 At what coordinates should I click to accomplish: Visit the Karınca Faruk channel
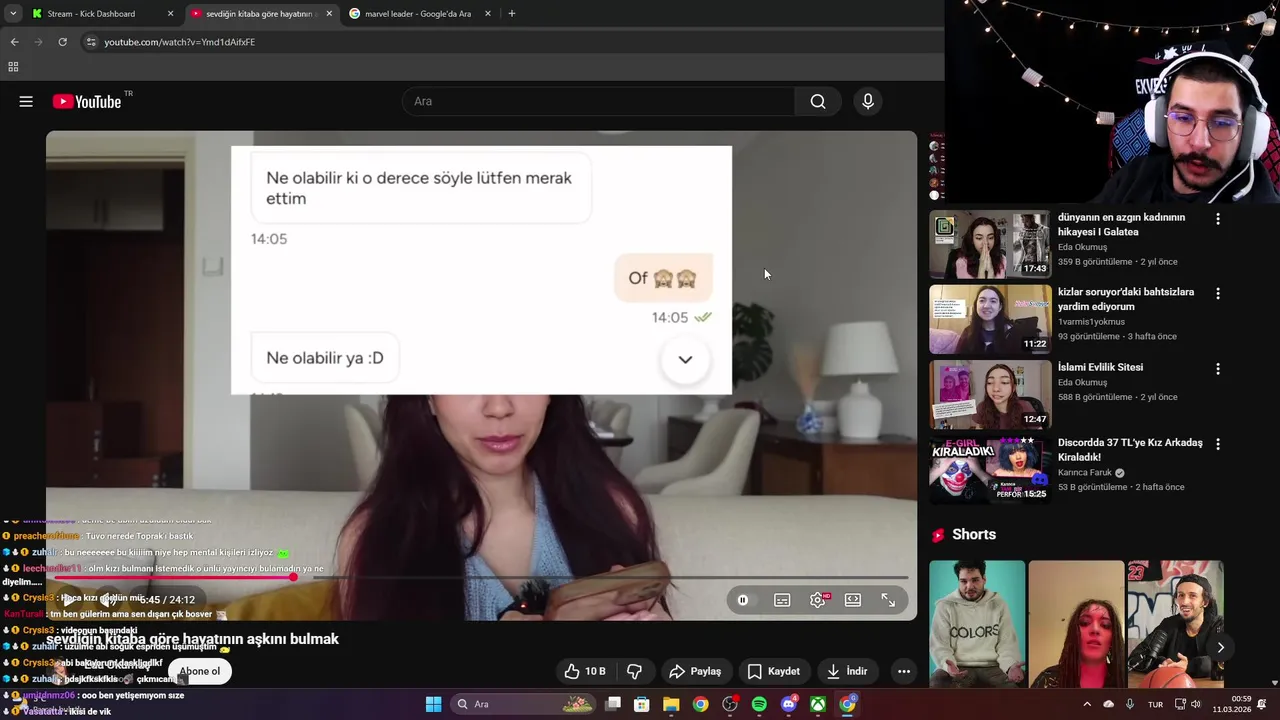(x=1084, y=473)
